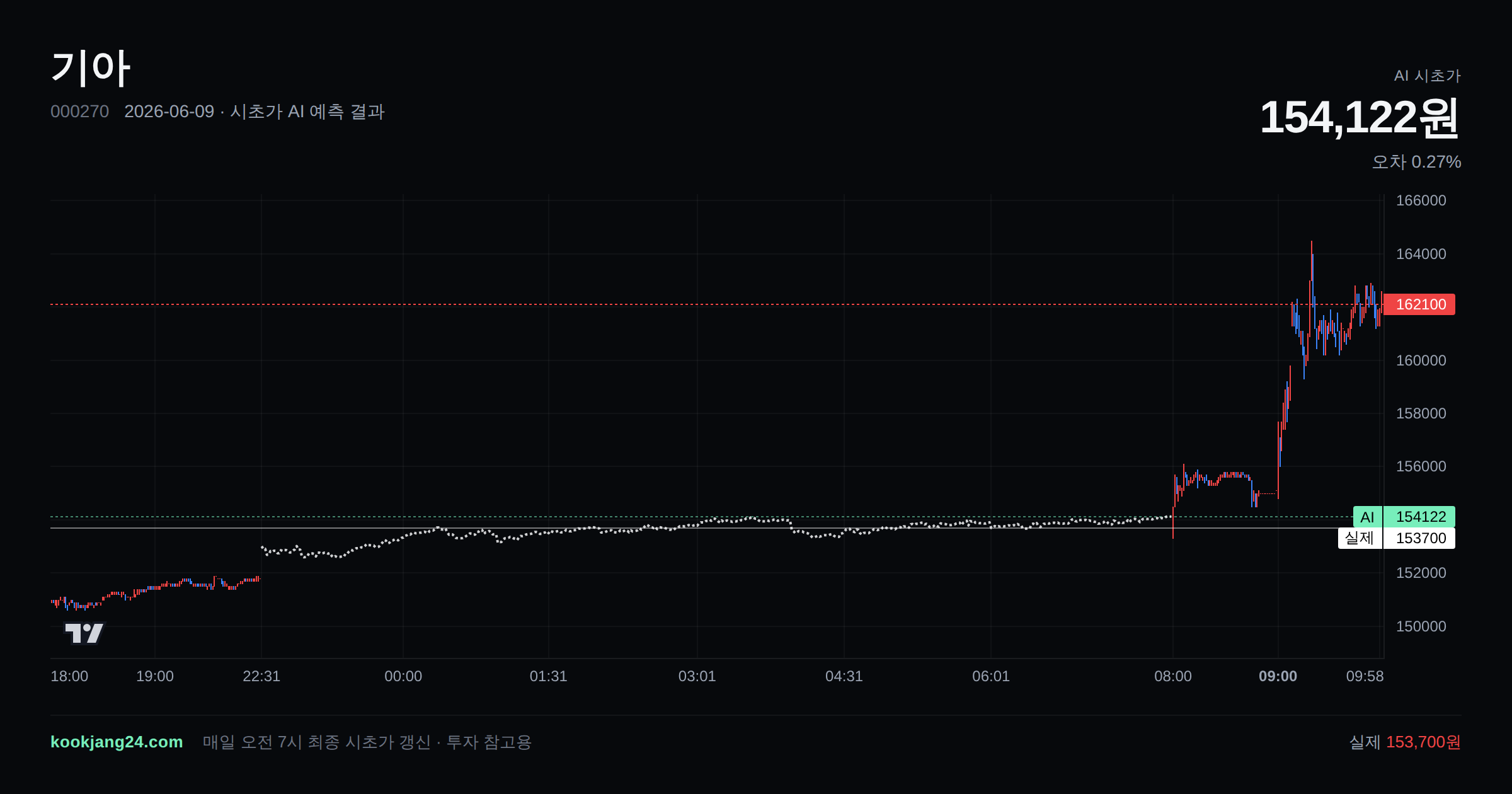Click the white 153700 actual price label
This screenshot has height=794, width=1512.
coord(1419,538)
